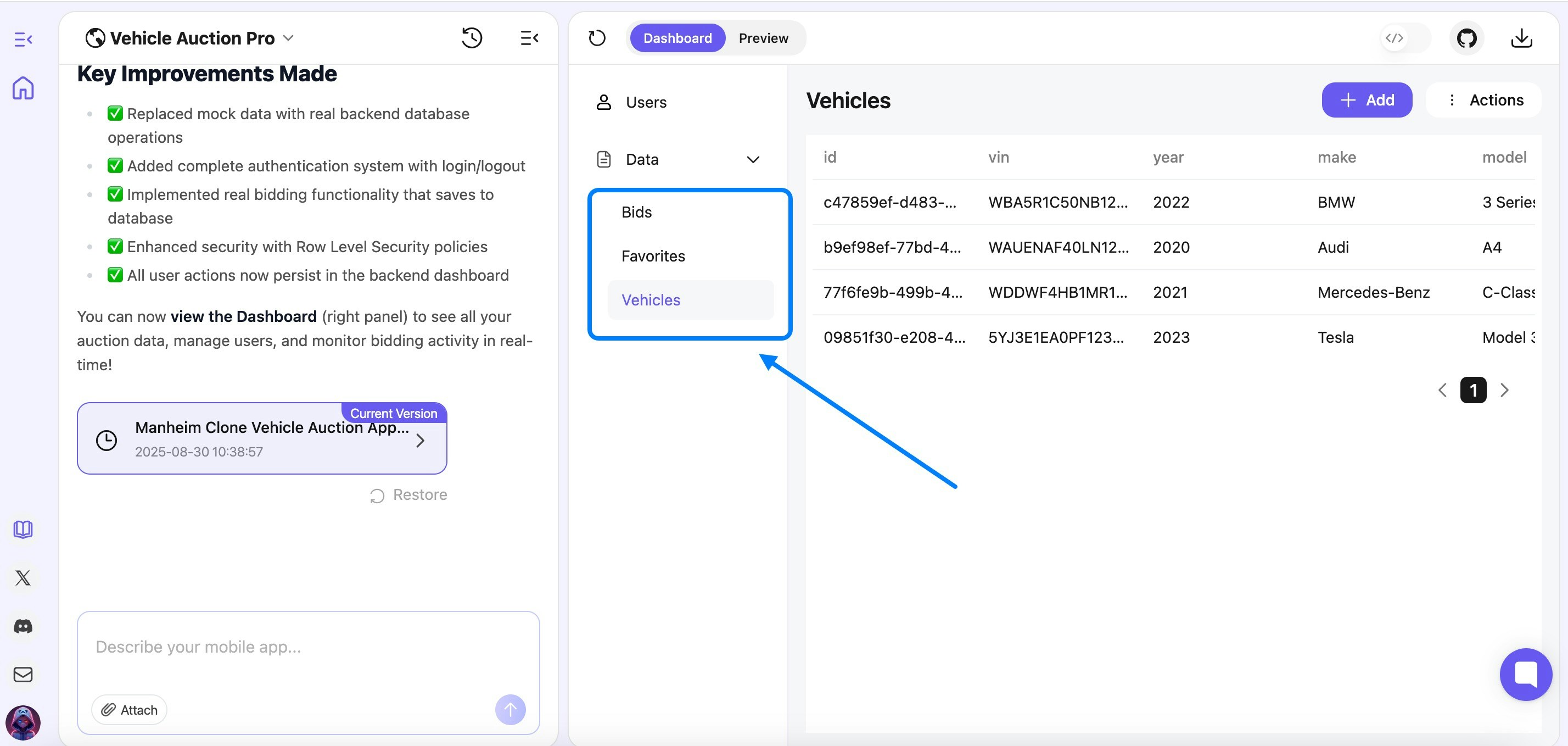Open version history clock icon above chat

pos(472,38)
